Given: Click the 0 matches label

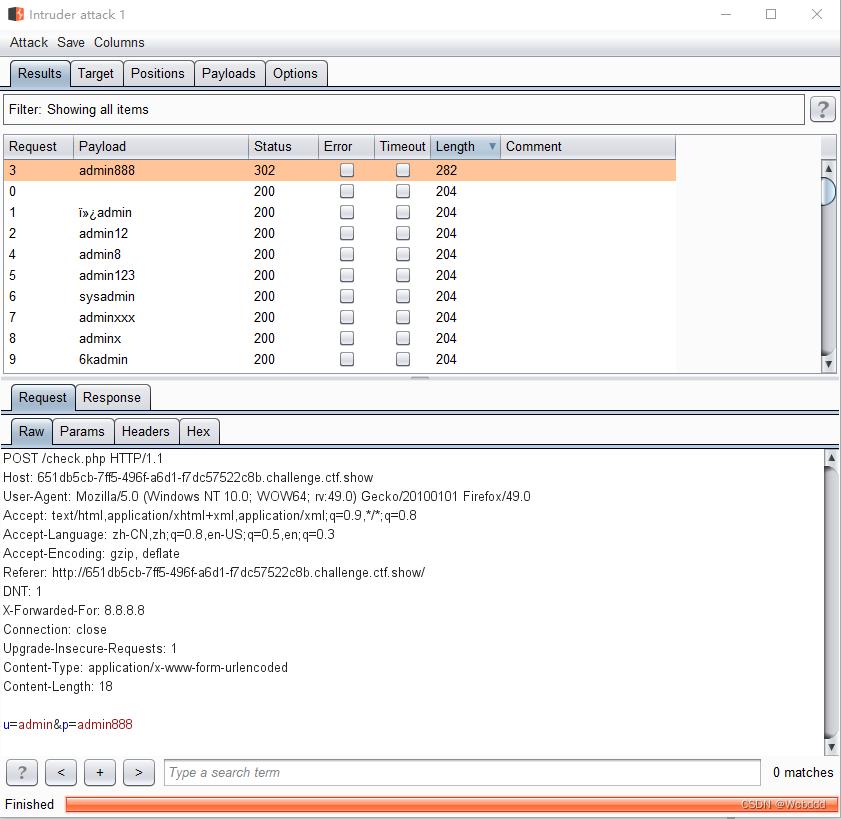Looking at the screenshot, I should point(803,772).
